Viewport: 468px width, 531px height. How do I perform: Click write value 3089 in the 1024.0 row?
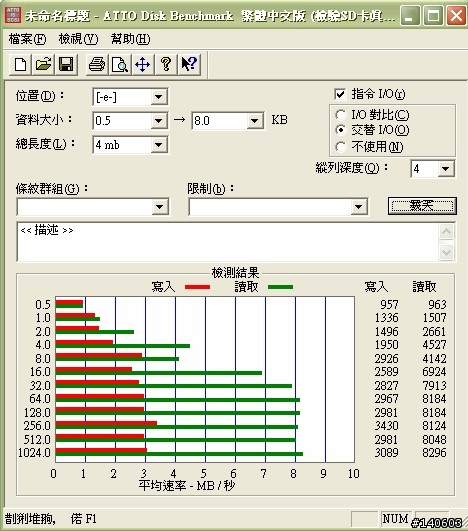[386, 453]
